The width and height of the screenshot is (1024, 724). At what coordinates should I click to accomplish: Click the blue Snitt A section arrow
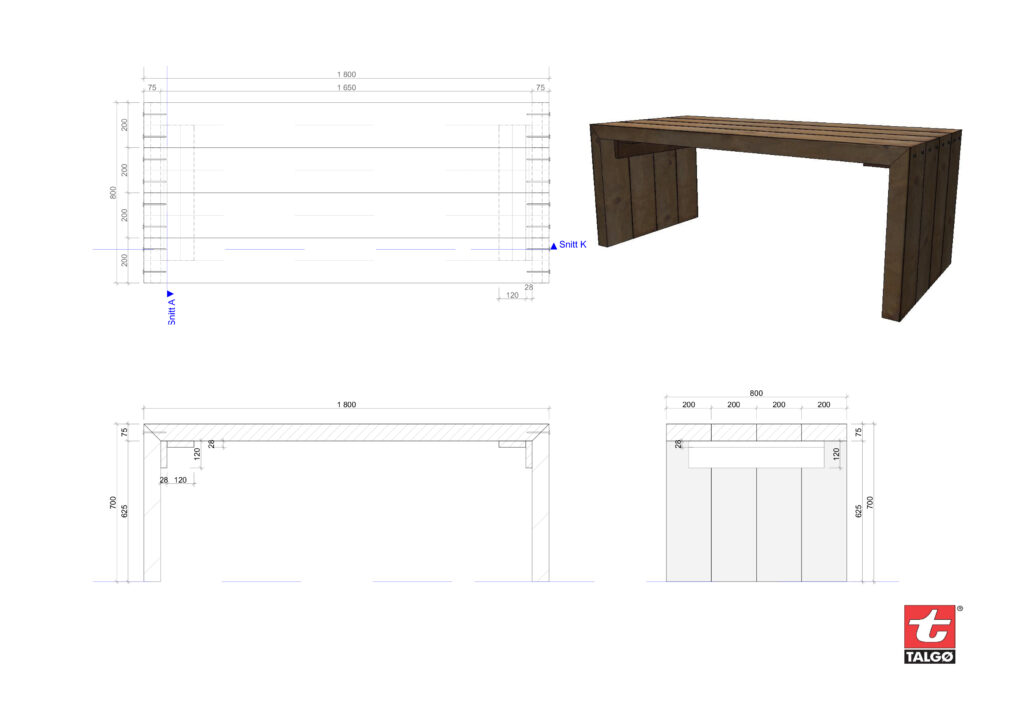click(171, 294)
